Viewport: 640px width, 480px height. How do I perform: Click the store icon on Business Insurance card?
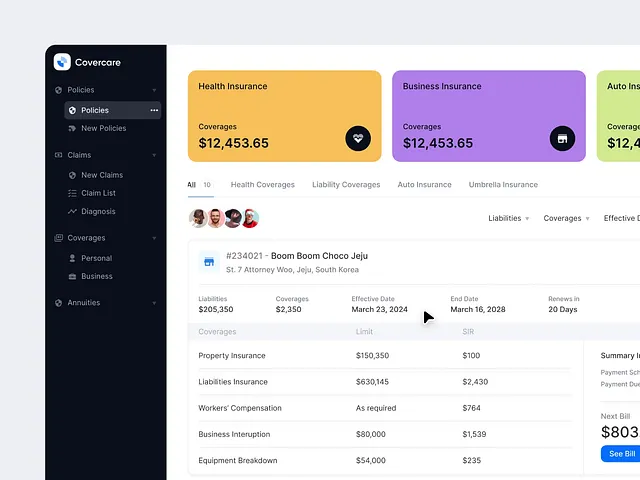pos(562,139)
